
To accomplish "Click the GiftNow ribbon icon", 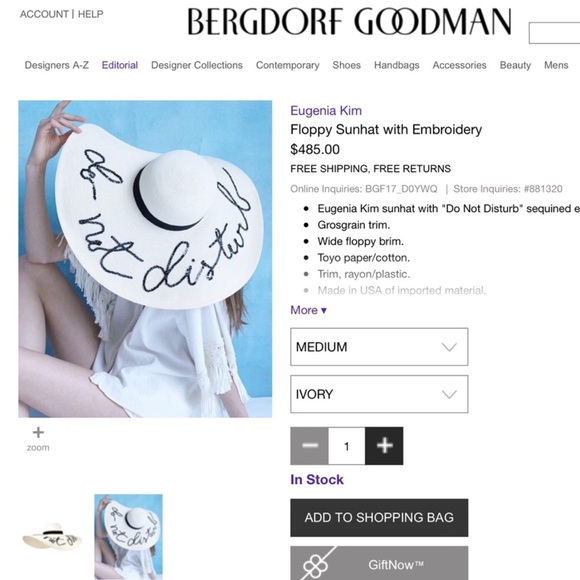I will 315,565.
